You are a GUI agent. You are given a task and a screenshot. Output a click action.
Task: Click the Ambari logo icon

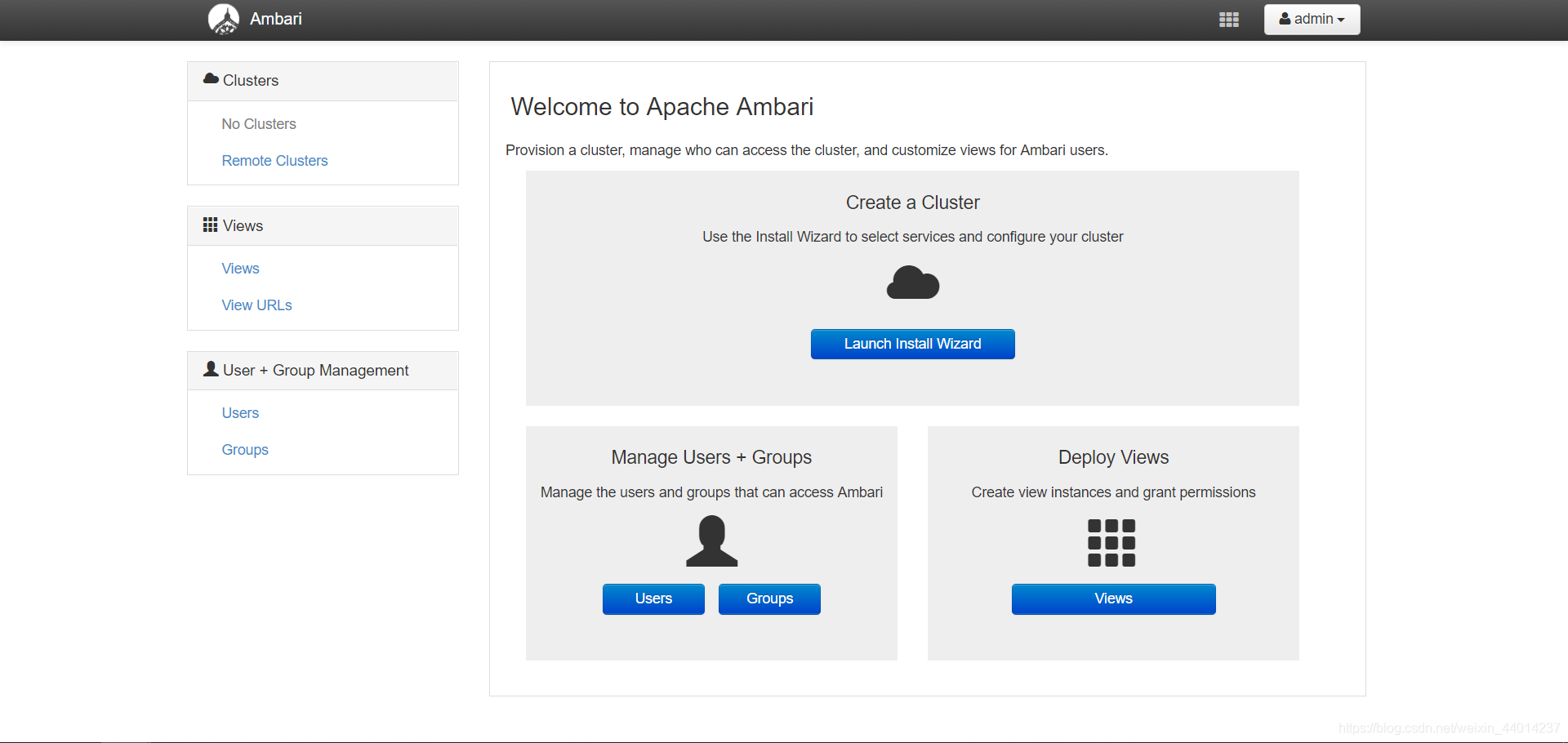click(224, 19)
